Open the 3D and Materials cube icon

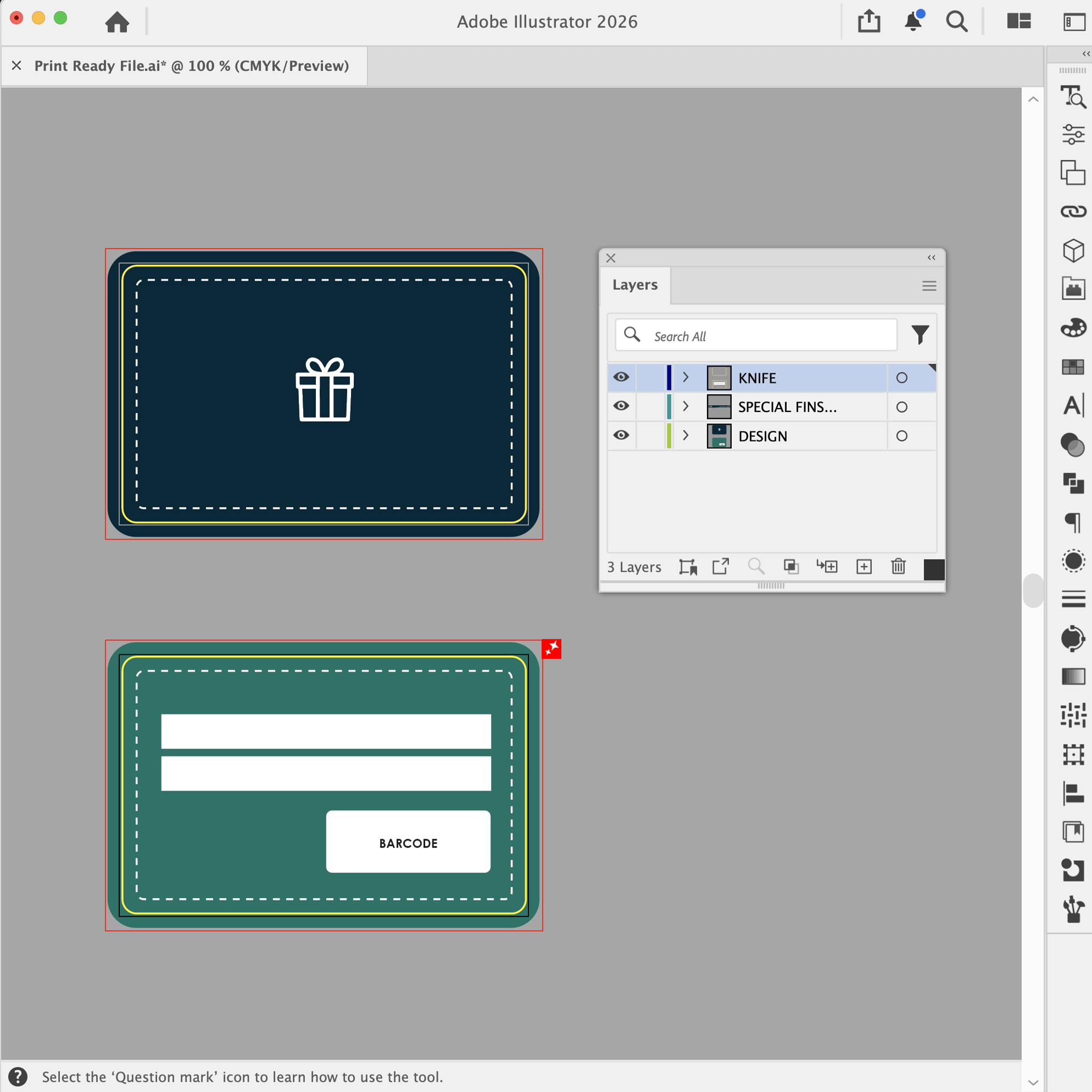pyautogui.click(x=1073, y=250)
